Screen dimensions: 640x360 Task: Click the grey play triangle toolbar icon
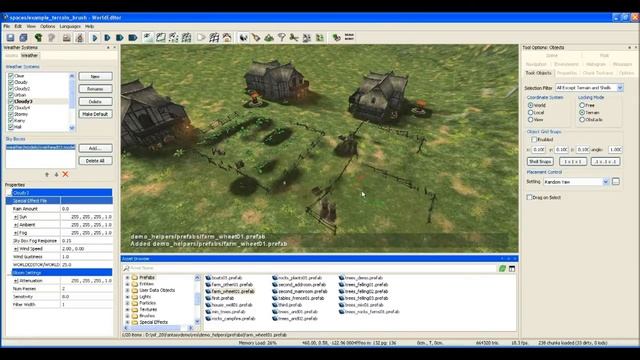[201, 38]
